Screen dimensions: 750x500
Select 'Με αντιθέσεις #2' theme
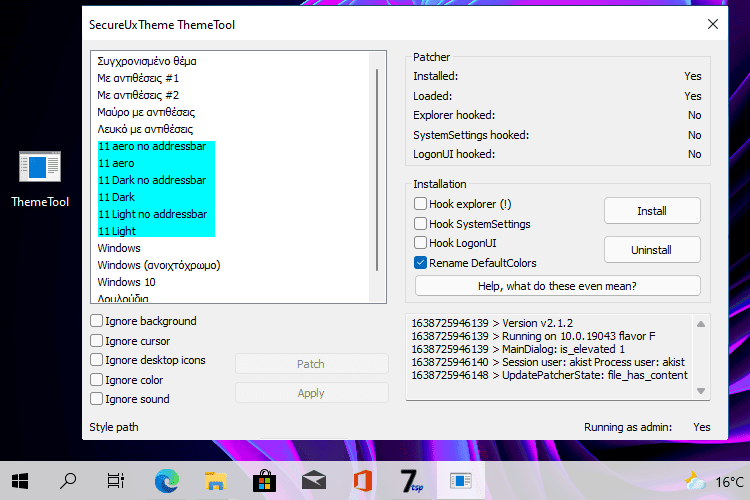[x=138, y=95]
